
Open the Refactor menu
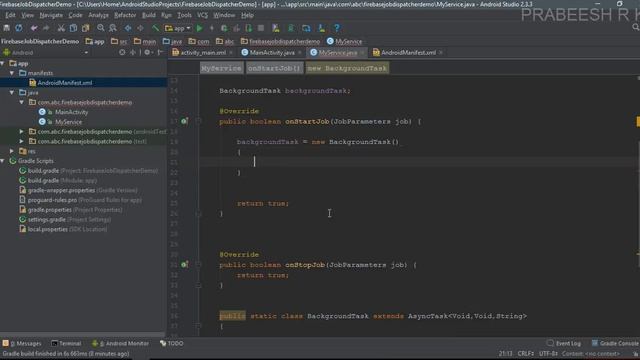pyautogui.click(x=125, y=15)
